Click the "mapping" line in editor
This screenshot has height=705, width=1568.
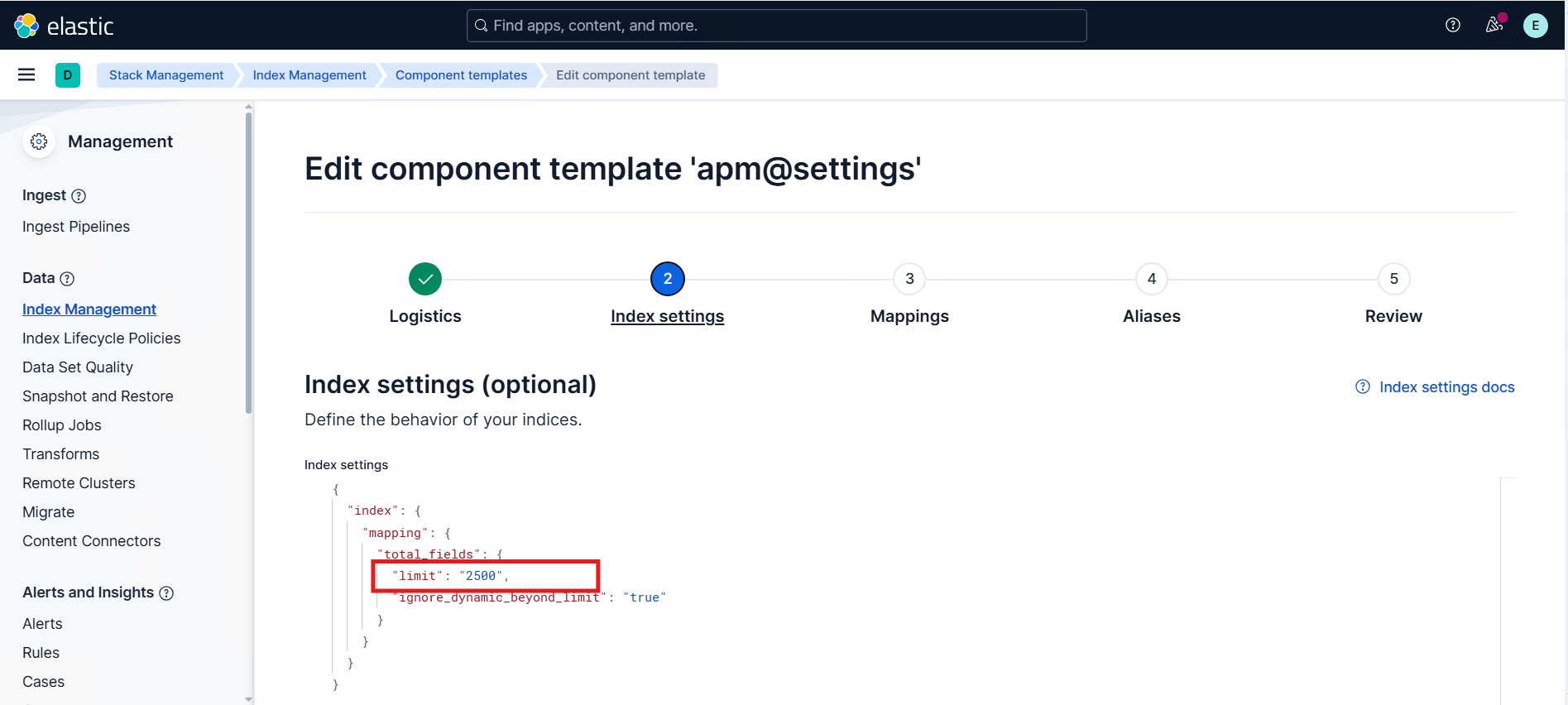406,533
